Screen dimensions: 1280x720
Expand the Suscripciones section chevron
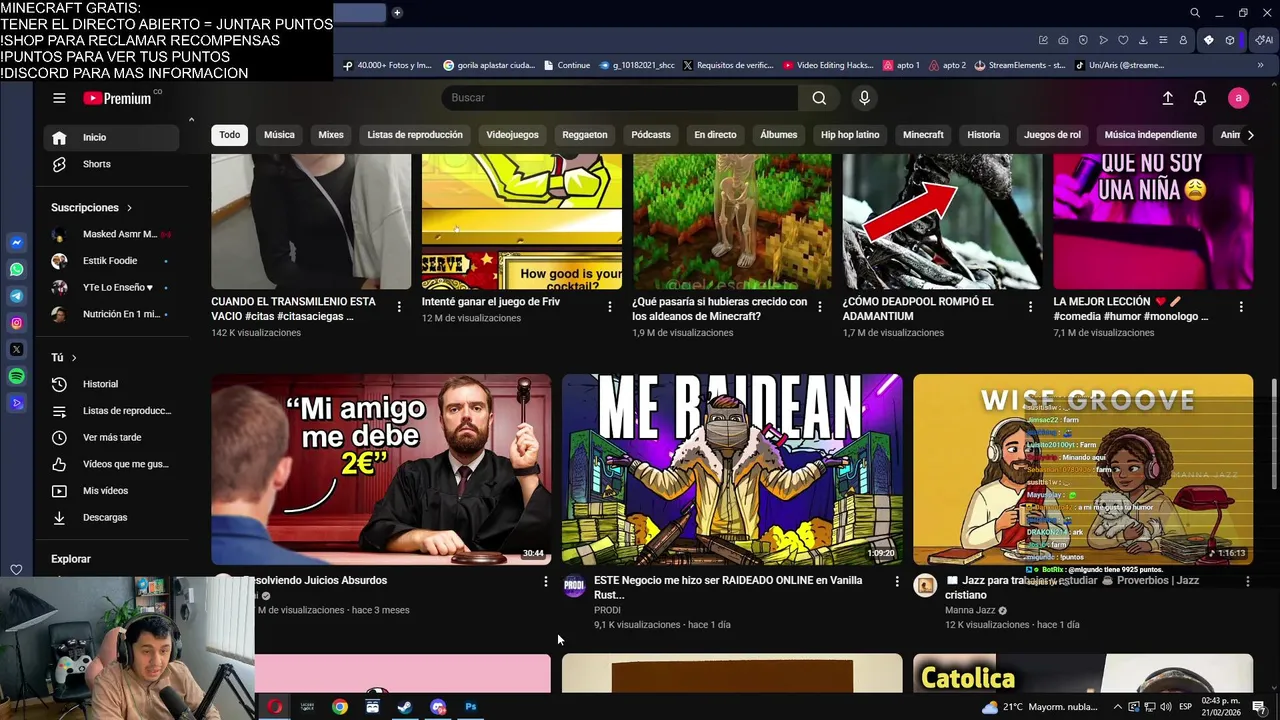pos(129,208)
